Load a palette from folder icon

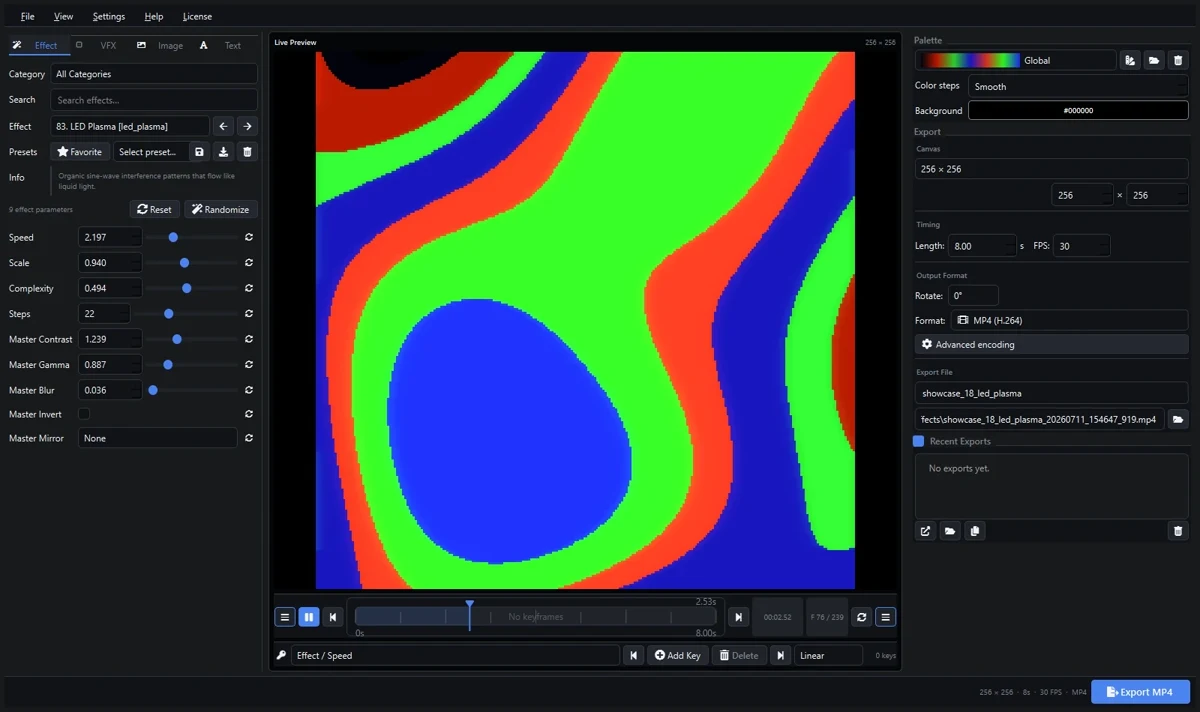(1154, 60)
